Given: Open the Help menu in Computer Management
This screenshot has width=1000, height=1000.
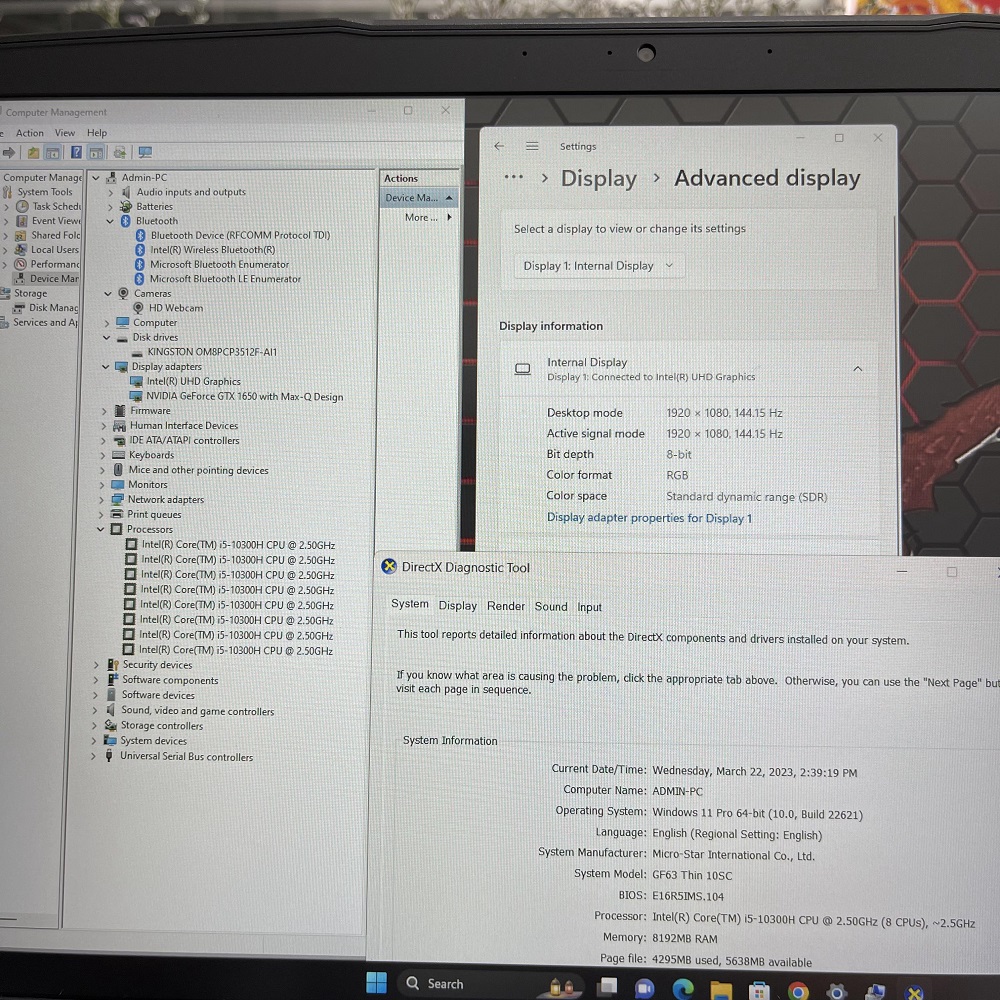Looking at the screenshot, I should pyautogui.click(x=97, y=133).
